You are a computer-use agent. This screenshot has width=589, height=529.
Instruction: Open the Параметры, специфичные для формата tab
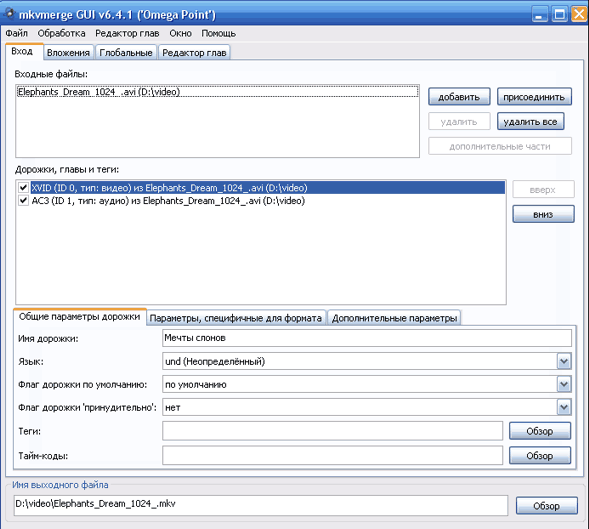pos(236,318)
